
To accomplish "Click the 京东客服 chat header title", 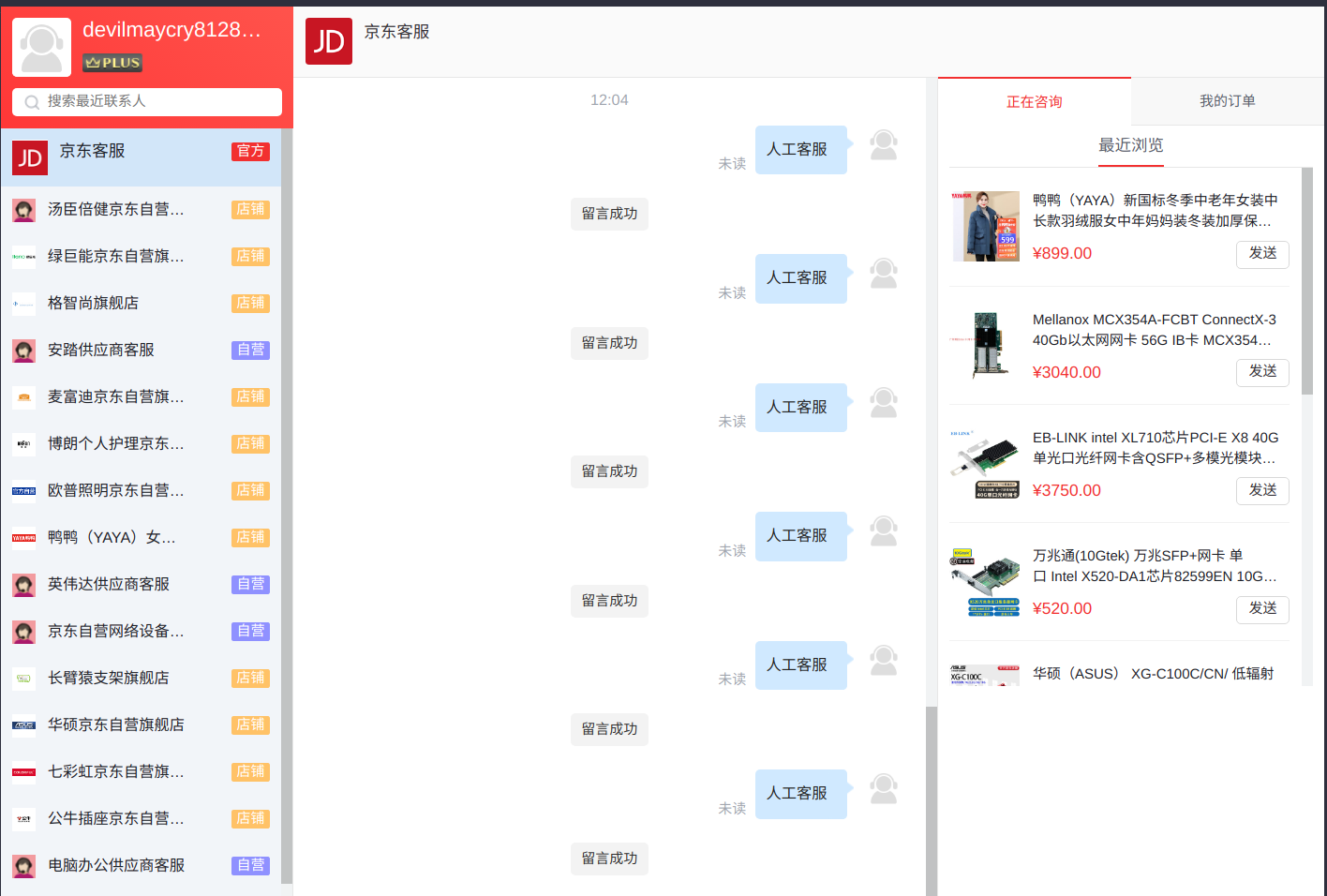I will tap(396, 32).
